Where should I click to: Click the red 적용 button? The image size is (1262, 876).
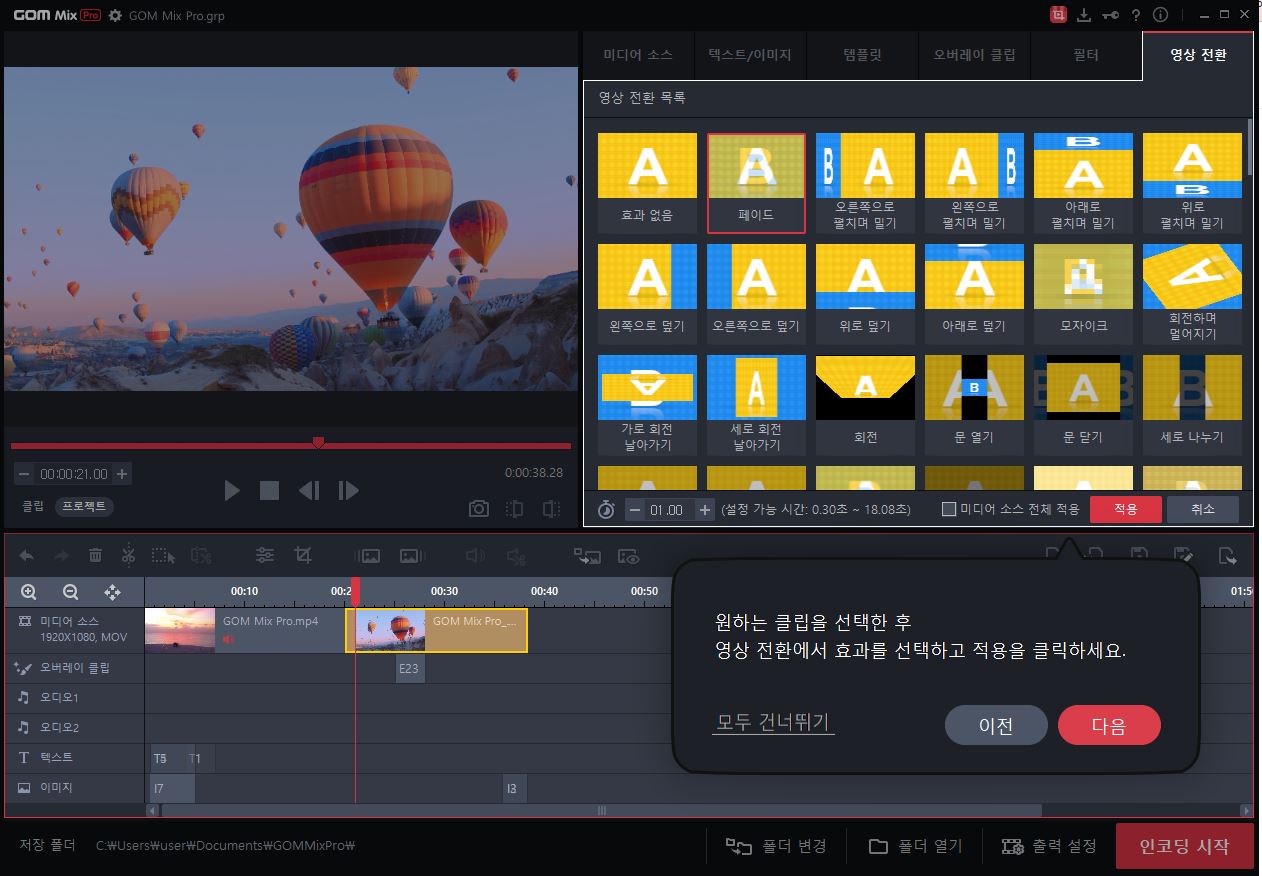pyautogui.click(x=1126, y=509)
